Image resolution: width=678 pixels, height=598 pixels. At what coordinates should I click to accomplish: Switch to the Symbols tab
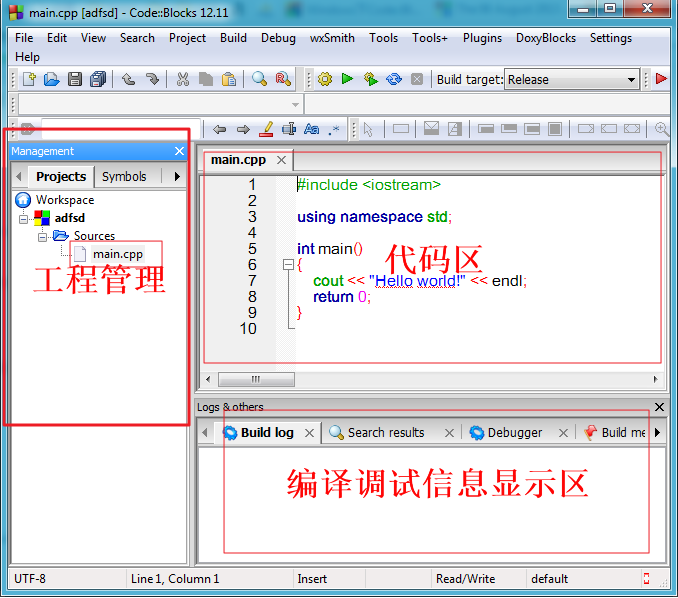click(x=124, y=176)
